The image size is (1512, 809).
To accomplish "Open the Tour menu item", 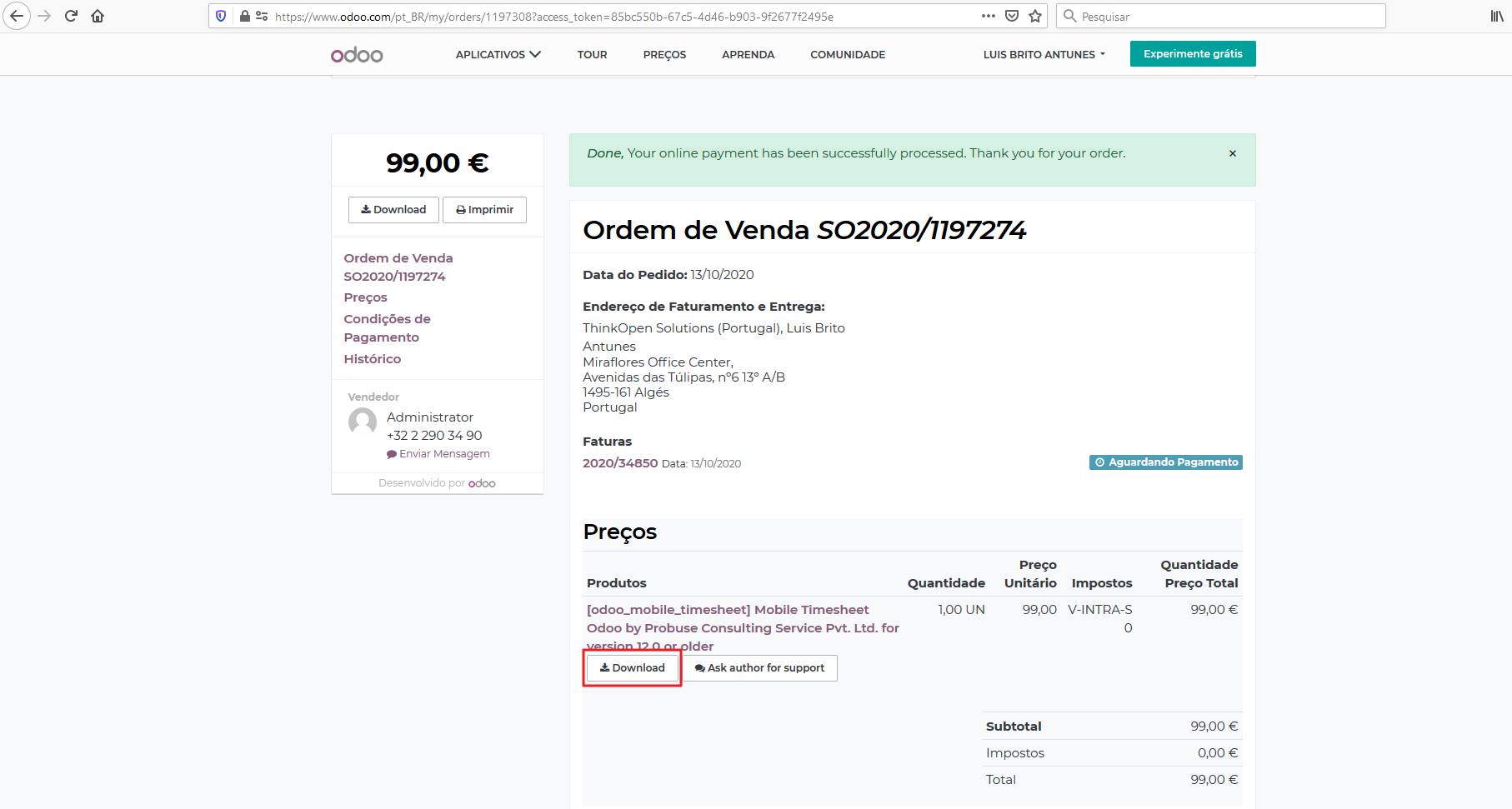I will (592, 55).
